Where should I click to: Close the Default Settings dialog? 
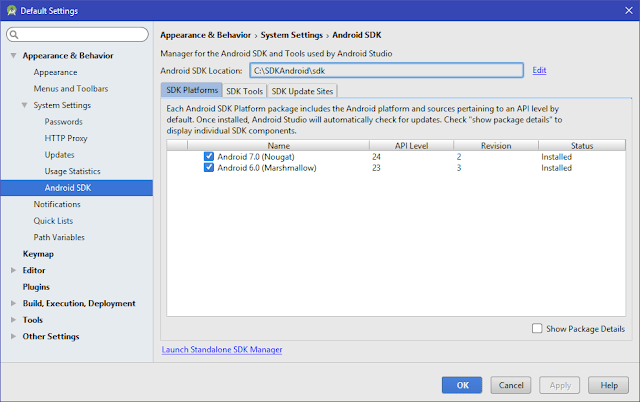point(629,11)
